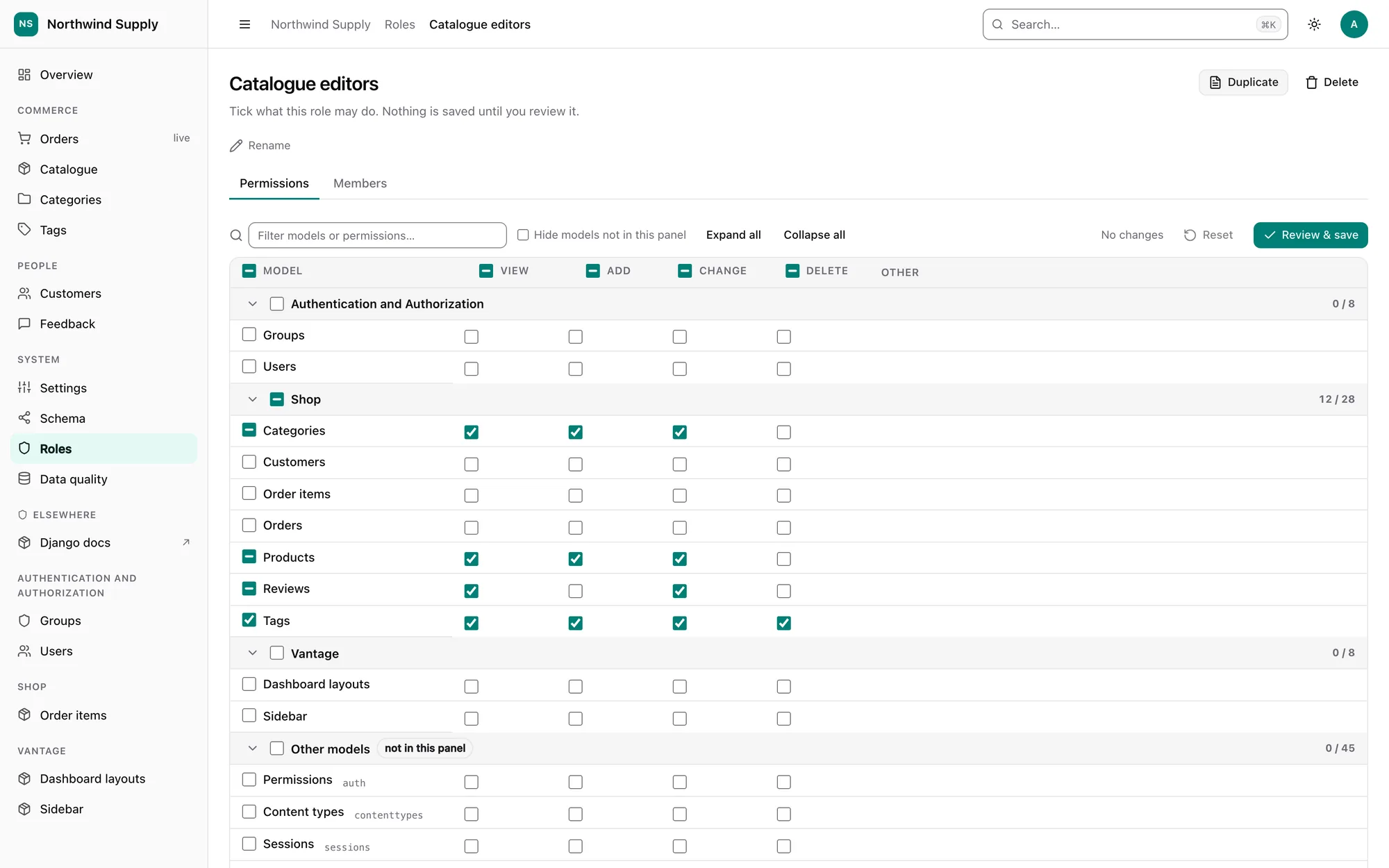The image size is (1389, 868).
Task: Open the user avatar A menu
Action: 1354,24
